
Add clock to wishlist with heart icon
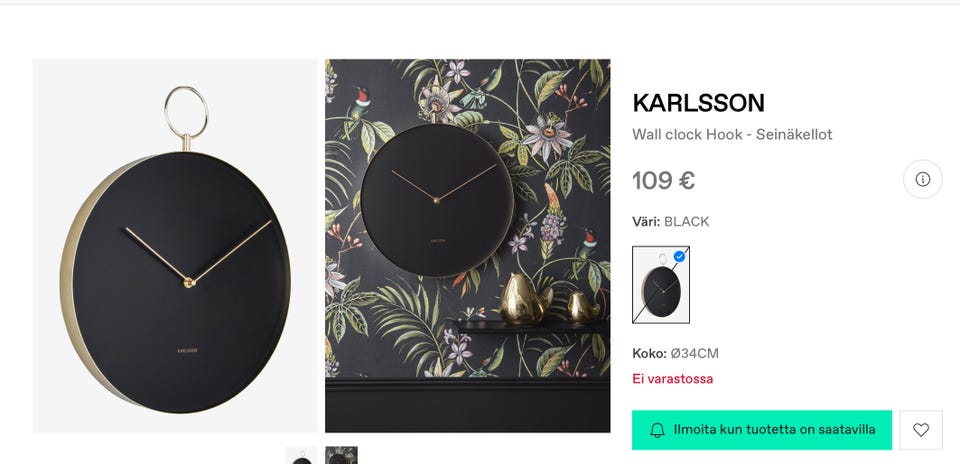[x=921, y=430]
